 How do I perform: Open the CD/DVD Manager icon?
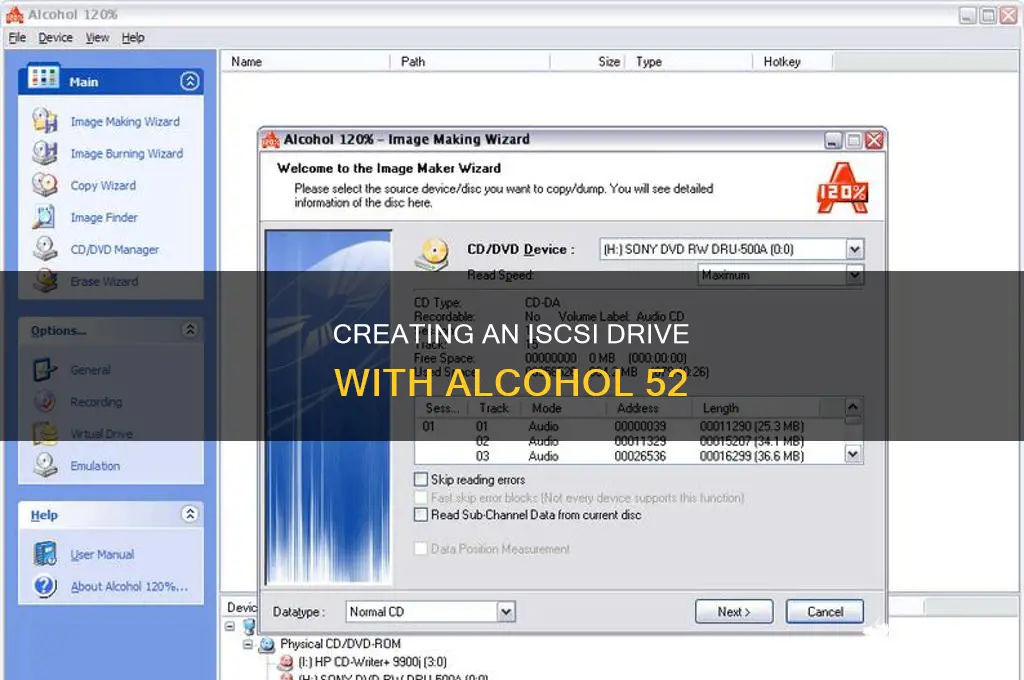[45, 249]
